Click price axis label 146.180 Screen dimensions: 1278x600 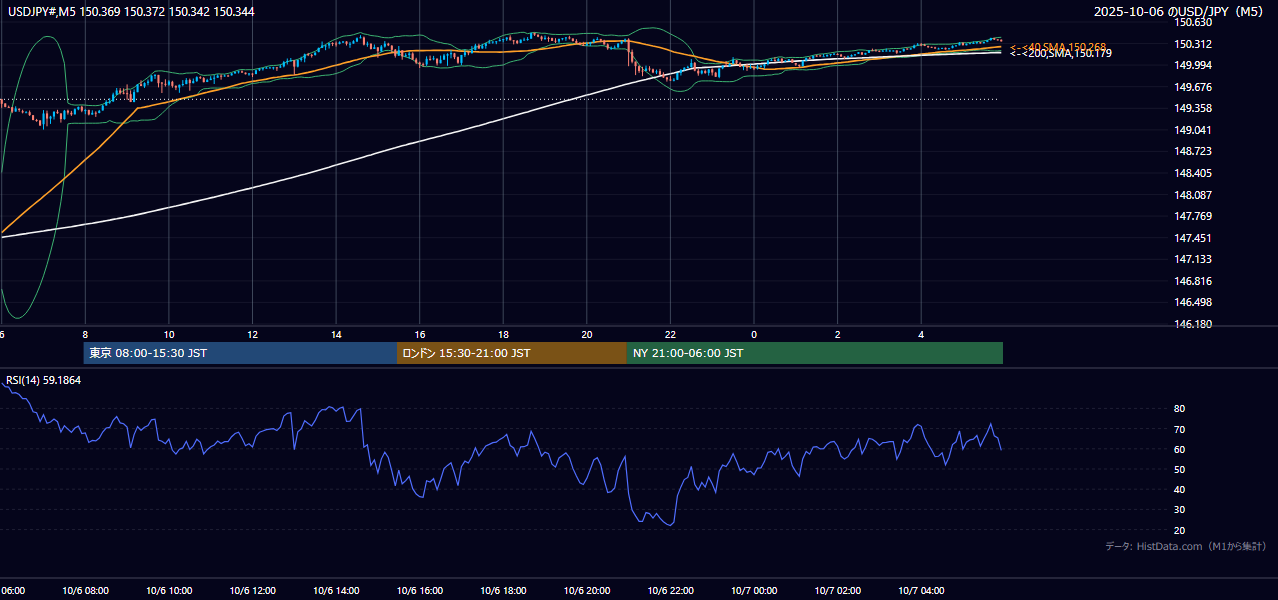pyautogui.click(x=1193, y=324)
